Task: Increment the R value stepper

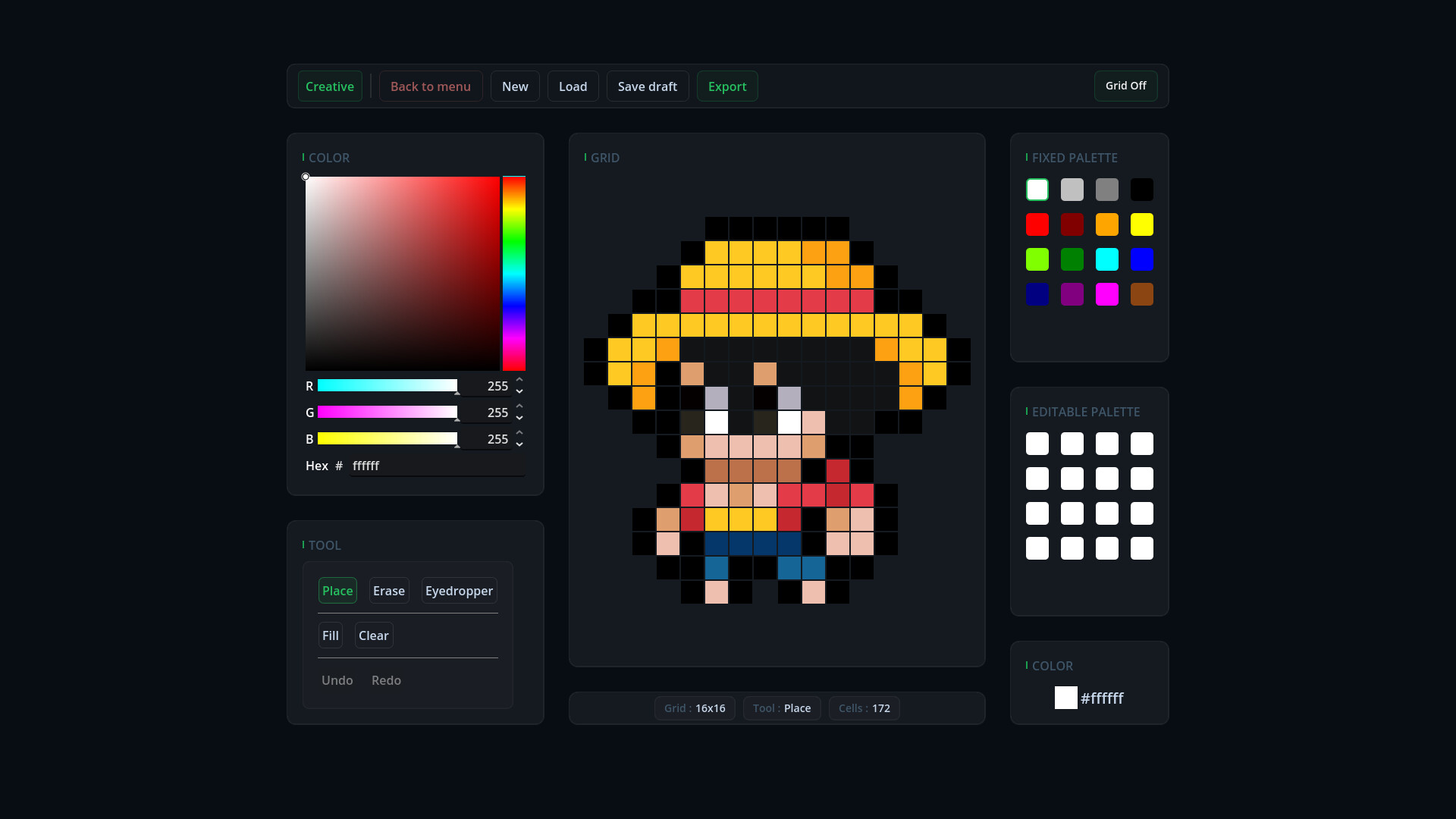Action: click(519, 380)
